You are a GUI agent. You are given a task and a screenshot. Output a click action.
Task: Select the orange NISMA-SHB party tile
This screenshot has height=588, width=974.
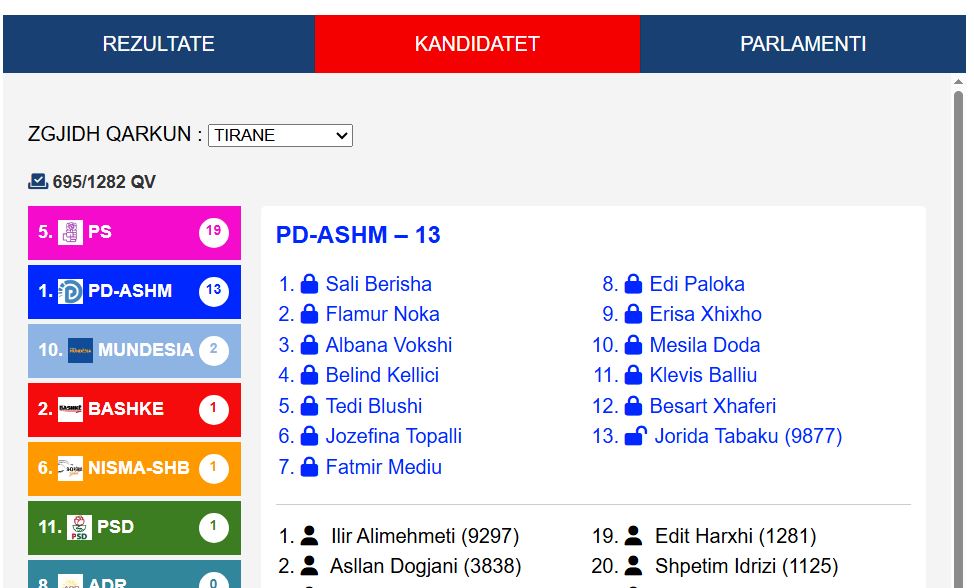134,468
